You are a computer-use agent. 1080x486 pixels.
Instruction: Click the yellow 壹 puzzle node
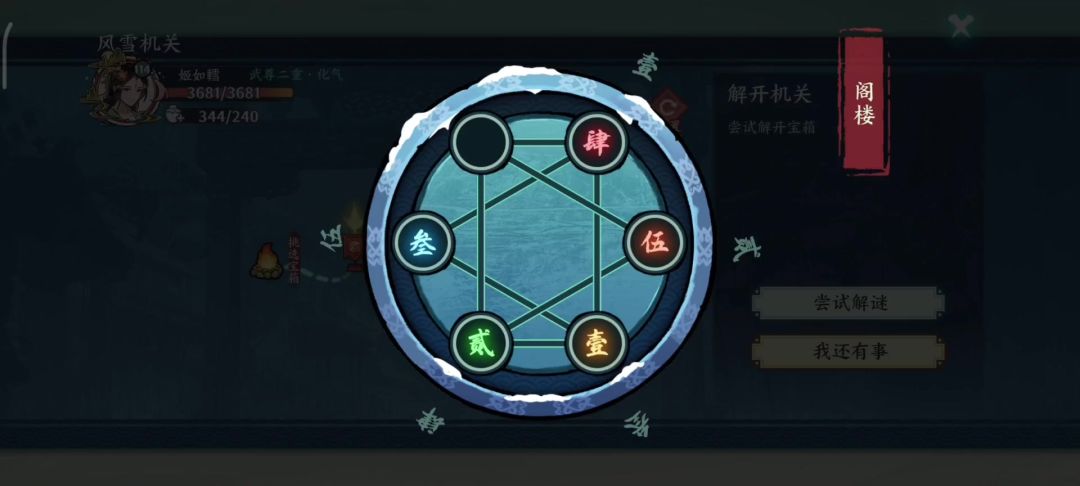(596, 343)
